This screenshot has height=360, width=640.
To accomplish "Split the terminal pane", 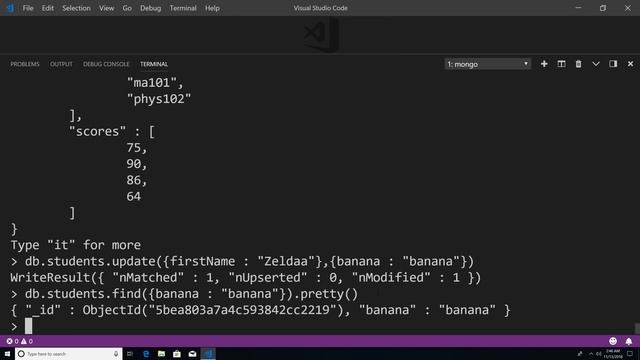I will click(562, 64).
